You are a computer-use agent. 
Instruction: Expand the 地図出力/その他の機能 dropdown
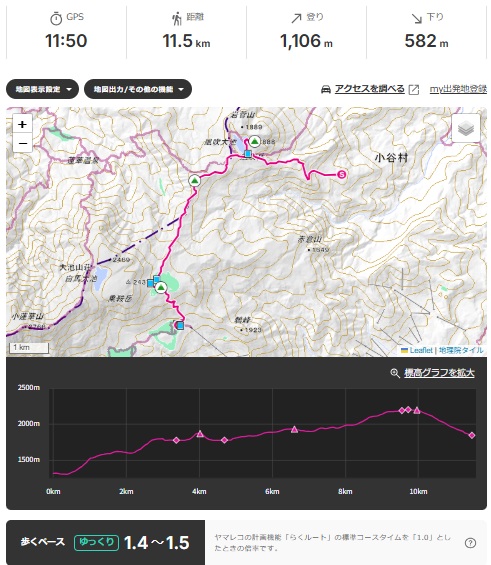click(138, 89)
